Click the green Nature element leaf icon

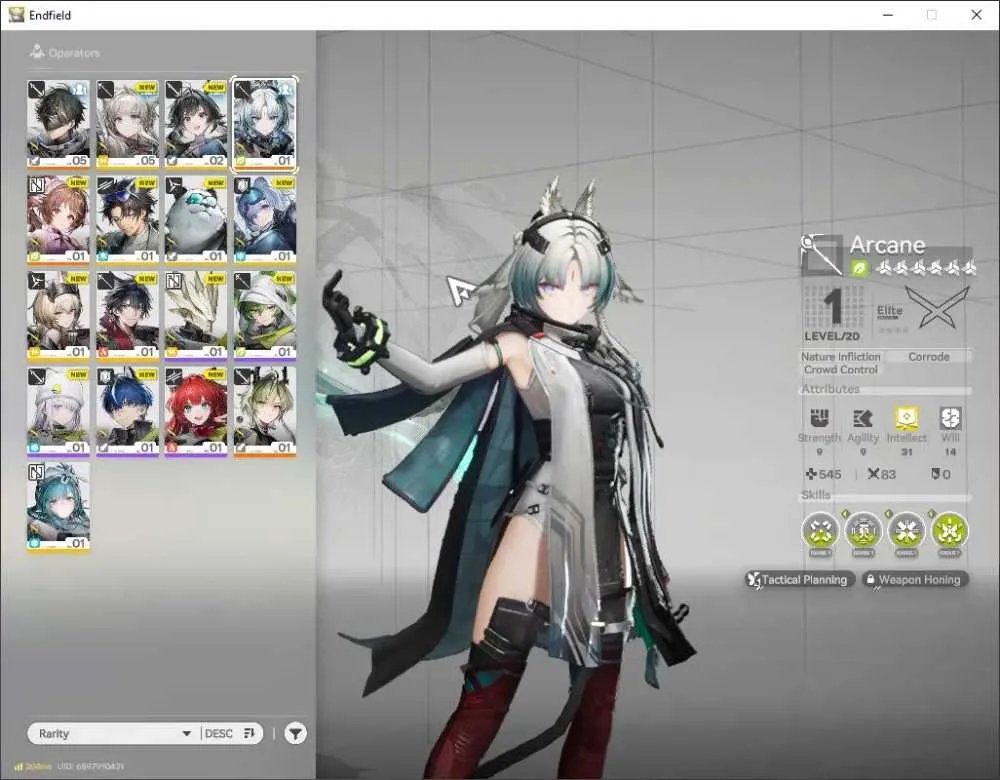(x=860, y=269)
